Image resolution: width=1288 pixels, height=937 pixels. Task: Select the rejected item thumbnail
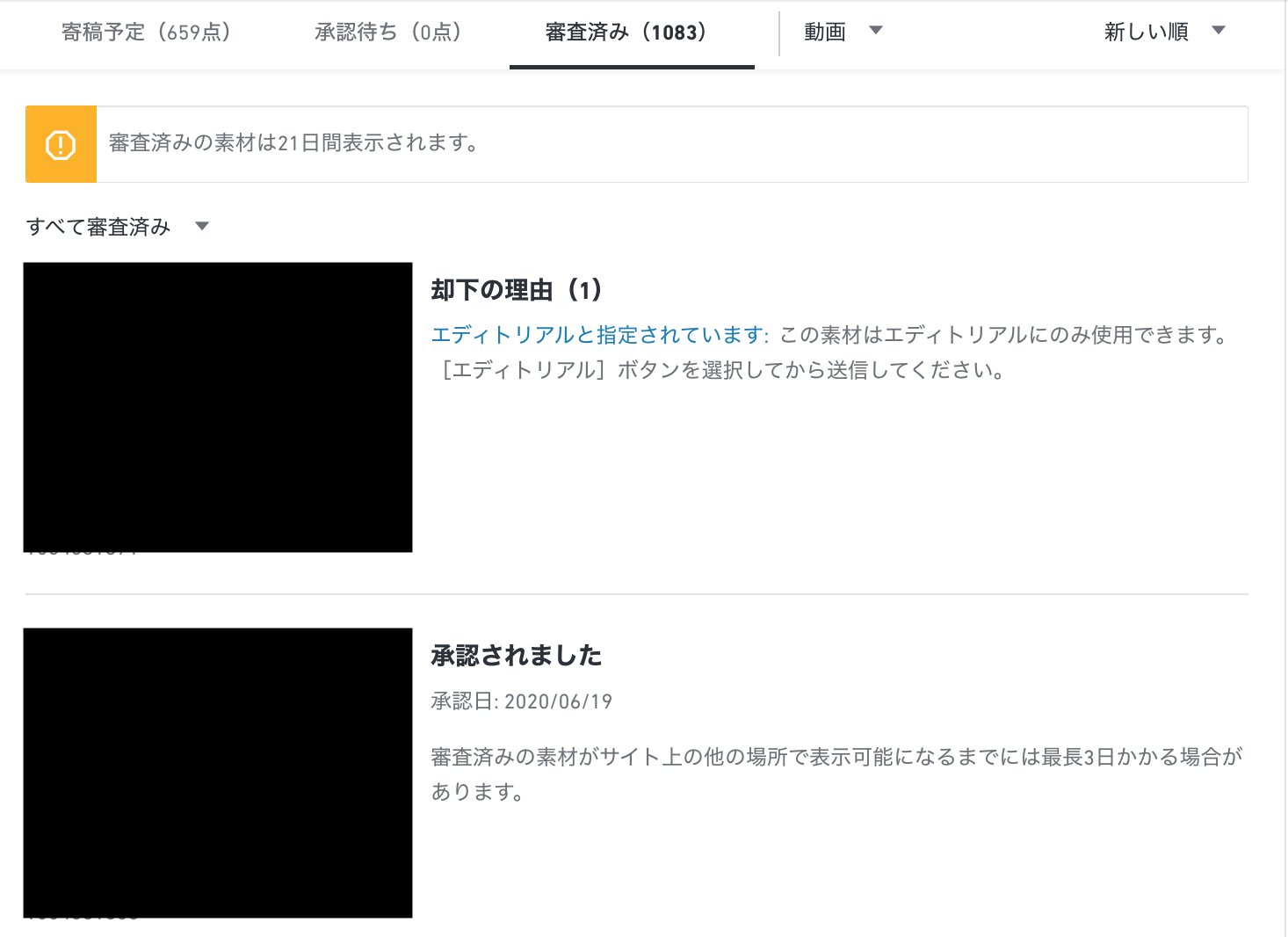[x=218, y=406]
